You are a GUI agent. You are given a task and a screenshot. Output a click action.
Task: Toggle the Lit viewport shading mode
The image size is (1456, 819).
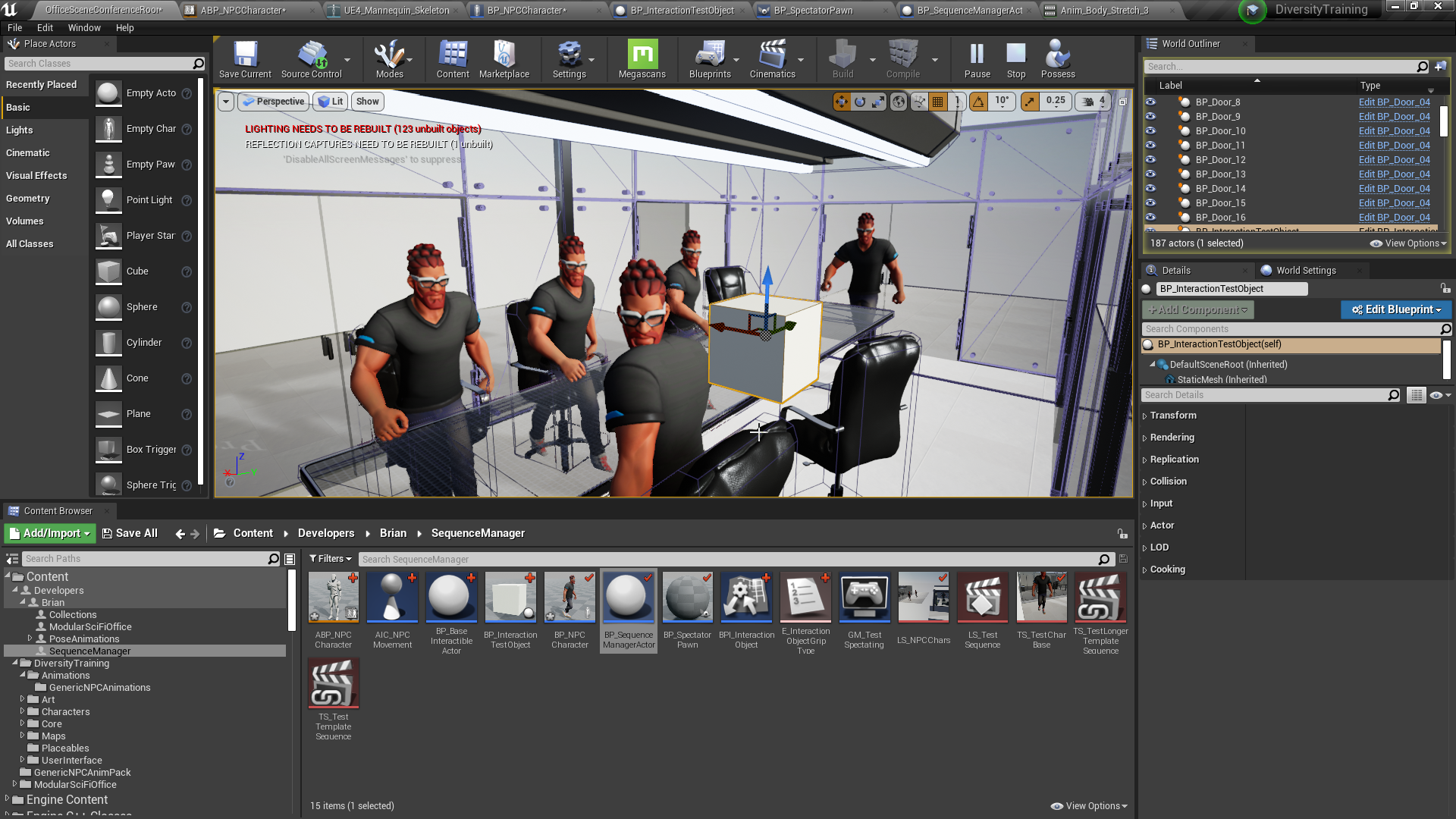330,101
